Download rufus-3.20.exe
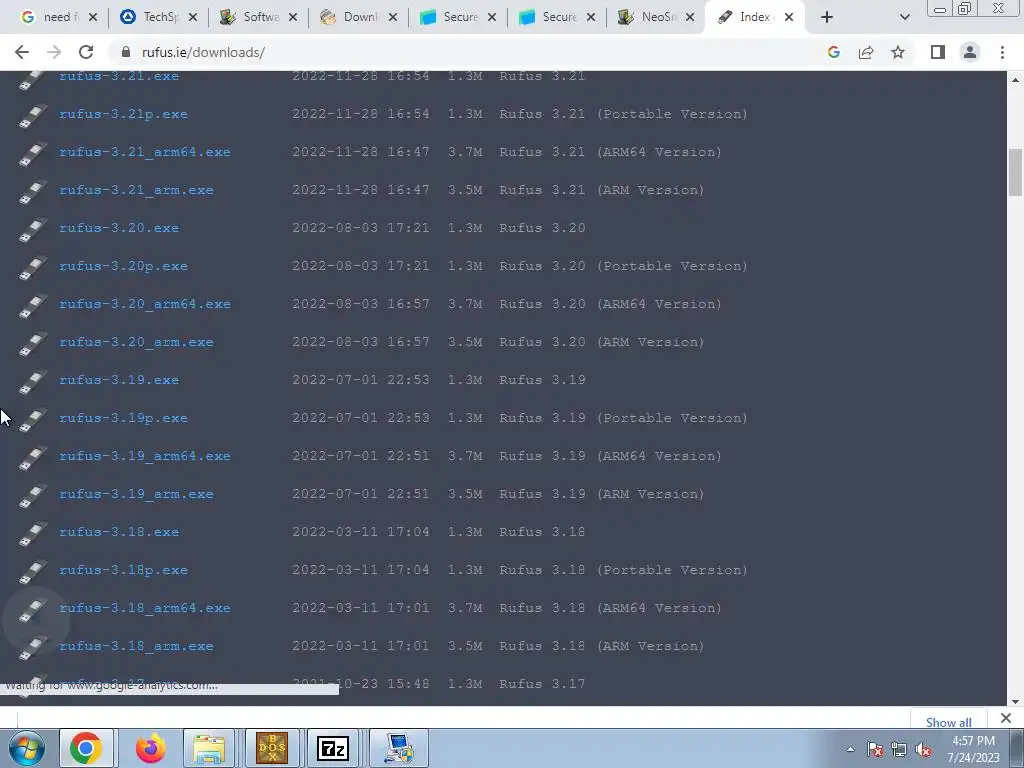Image resolution: width=1024 pixels, height=768 pixels. 119,227
